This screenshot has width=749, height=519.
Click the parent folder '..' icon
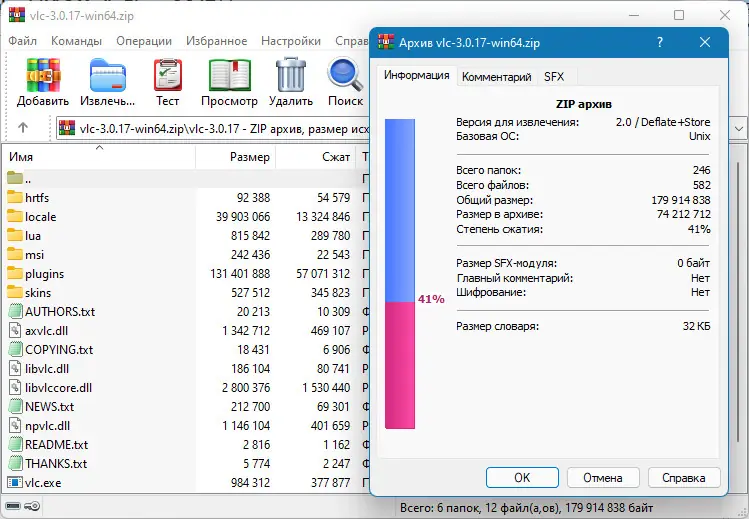coord(15,178)
